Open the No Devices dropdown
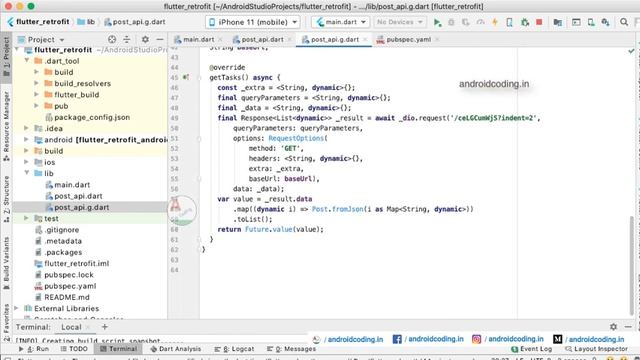 point(400,22)
